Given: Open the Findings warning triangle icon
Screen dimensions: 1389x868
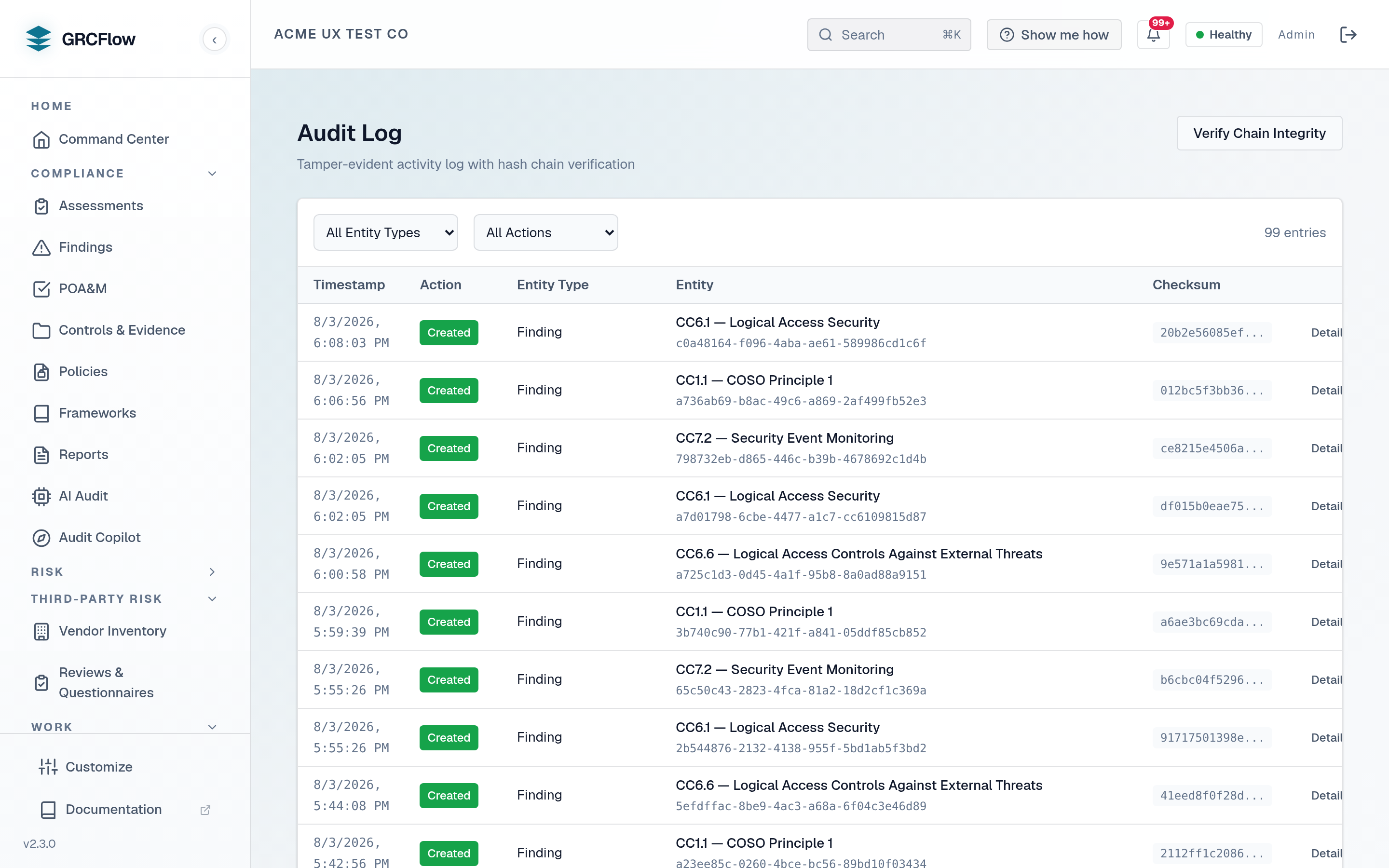Looking at the screenshot, I should point(41,247).
